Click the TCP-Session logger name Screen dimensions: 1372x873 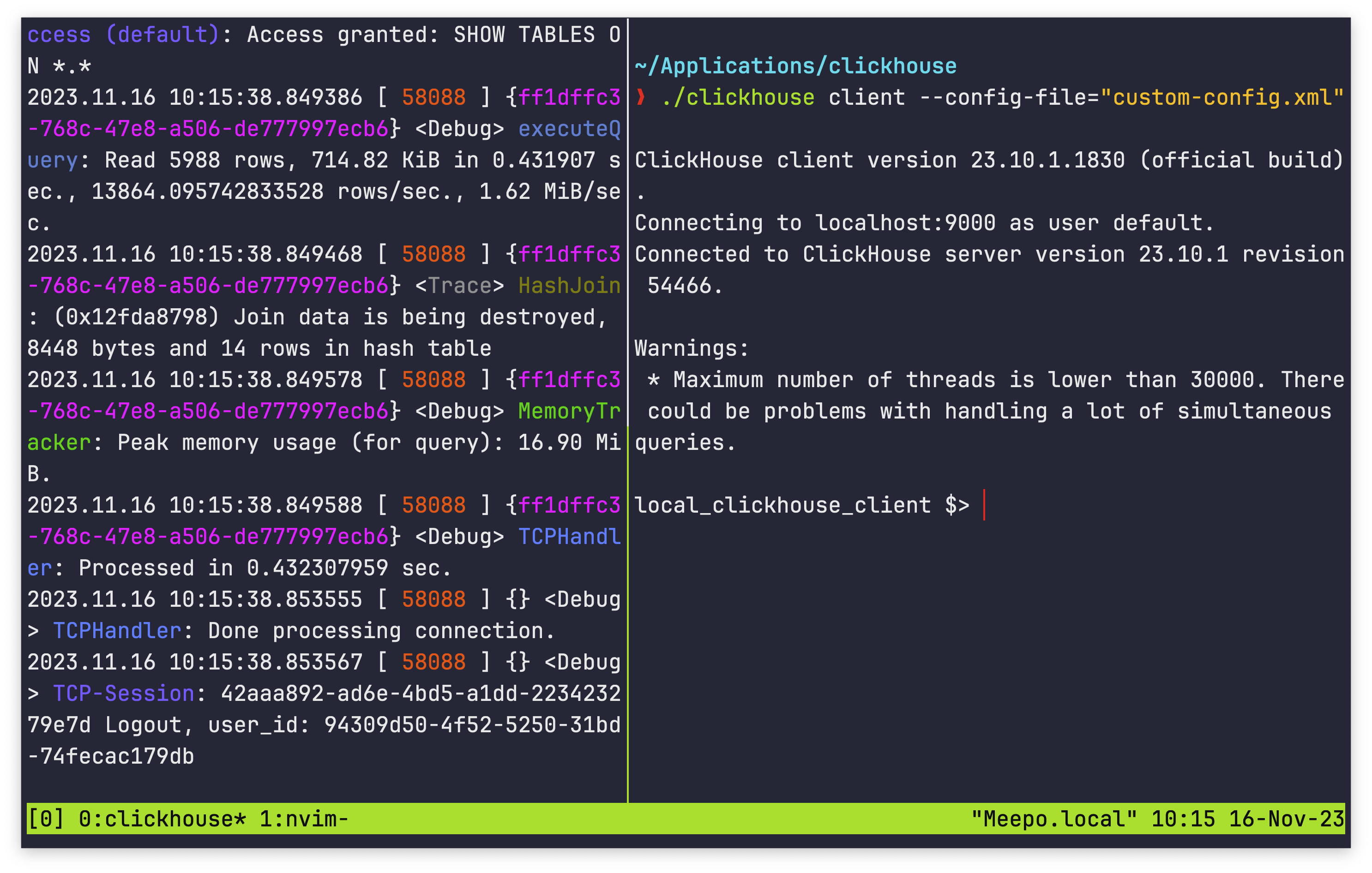[124, 693]
